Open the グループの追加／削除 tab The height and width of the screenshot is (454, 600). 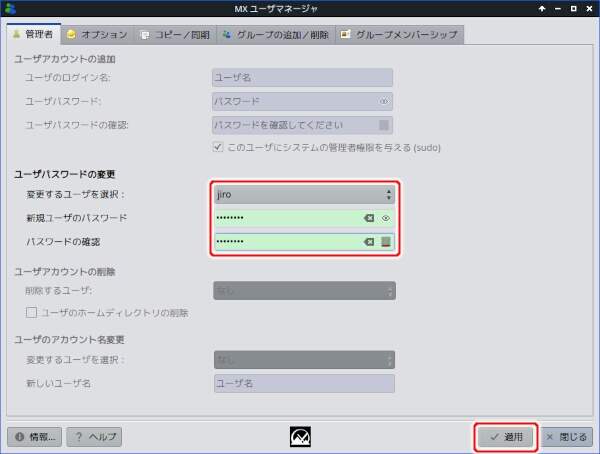pos(276,35)
